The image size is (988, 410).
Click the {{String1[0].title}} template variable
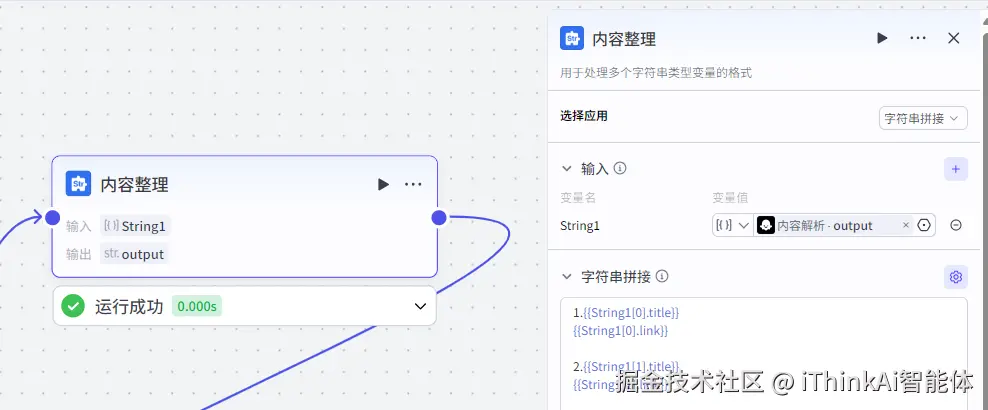point(631,312)
